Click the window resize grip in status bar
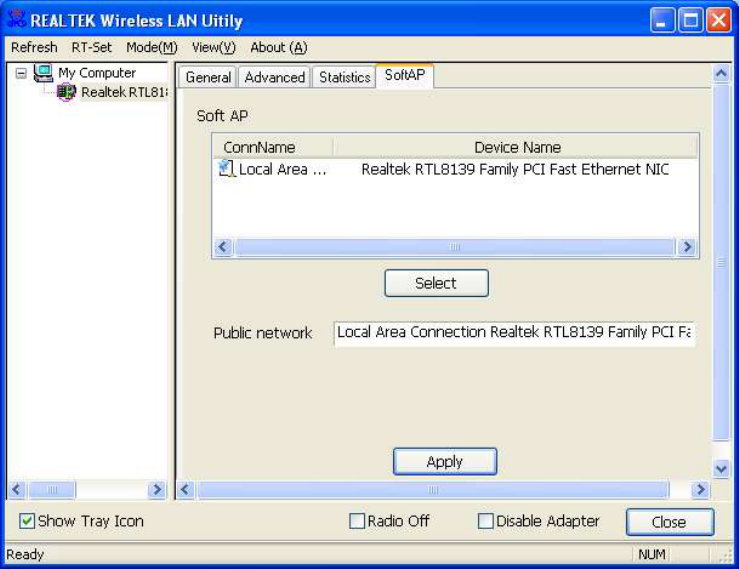The image size is (739, 569). click(x=726, y=556)
